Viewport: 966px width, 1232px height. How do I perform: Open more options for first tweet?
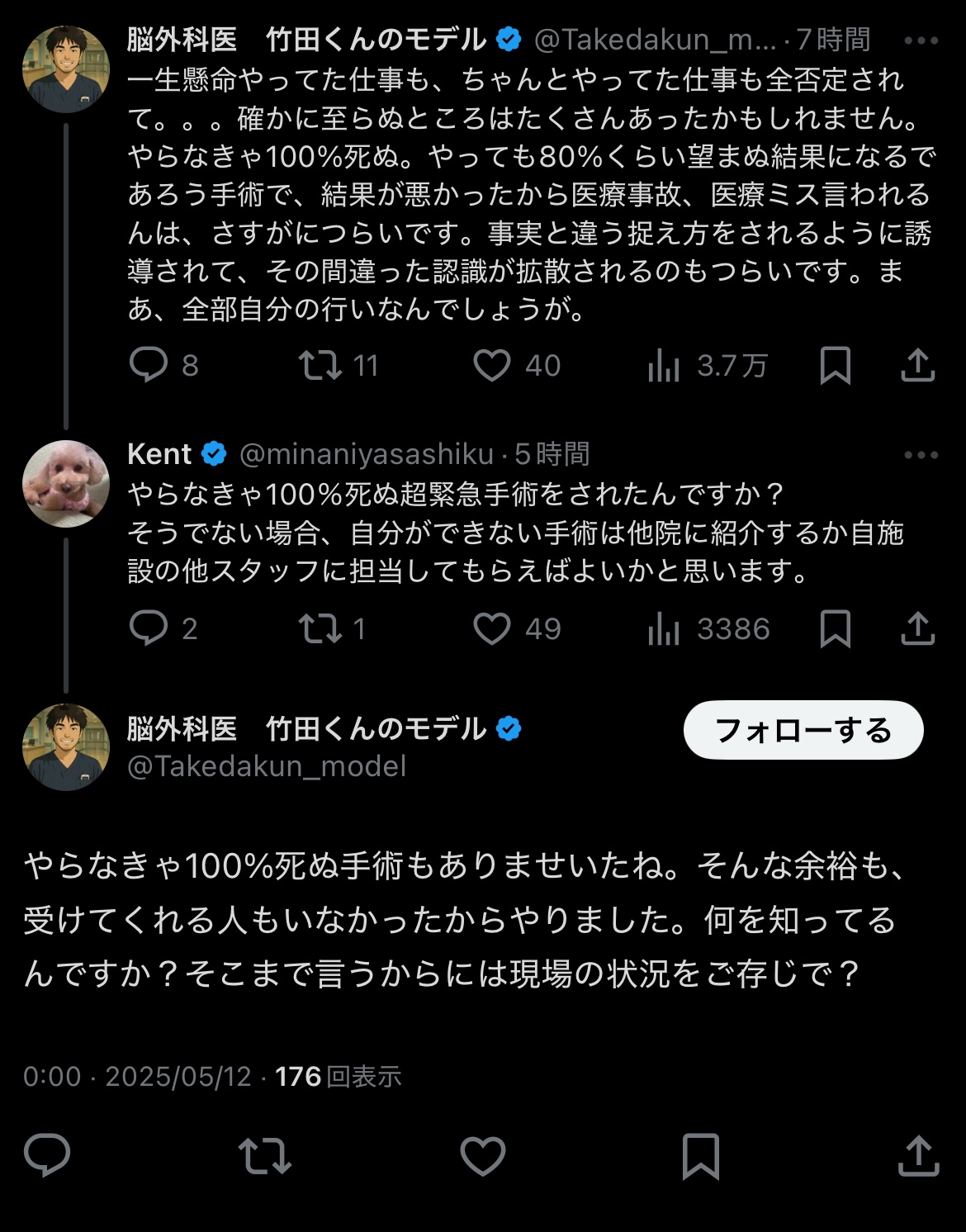(x=921, y=40)
